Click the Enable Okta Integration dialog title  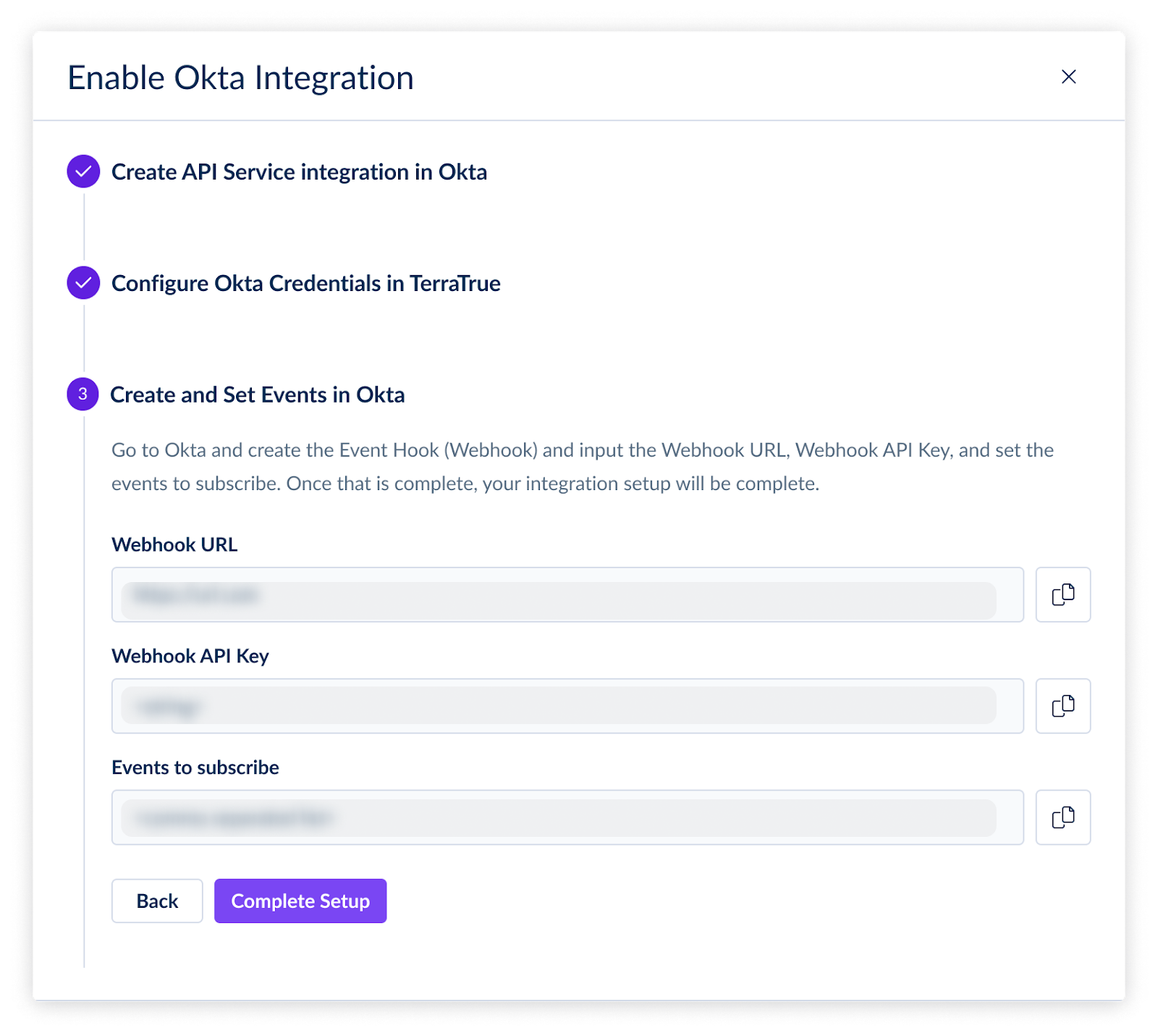tap(240, 78)
